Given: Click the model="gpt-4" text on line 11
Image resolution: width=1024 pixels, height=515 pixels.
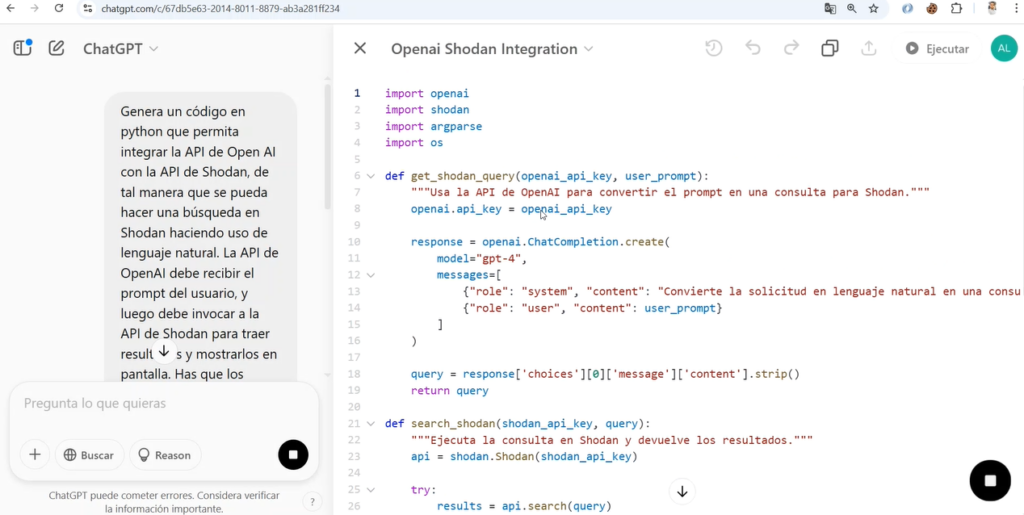Looking at the screenshot, I should point(481,258).
